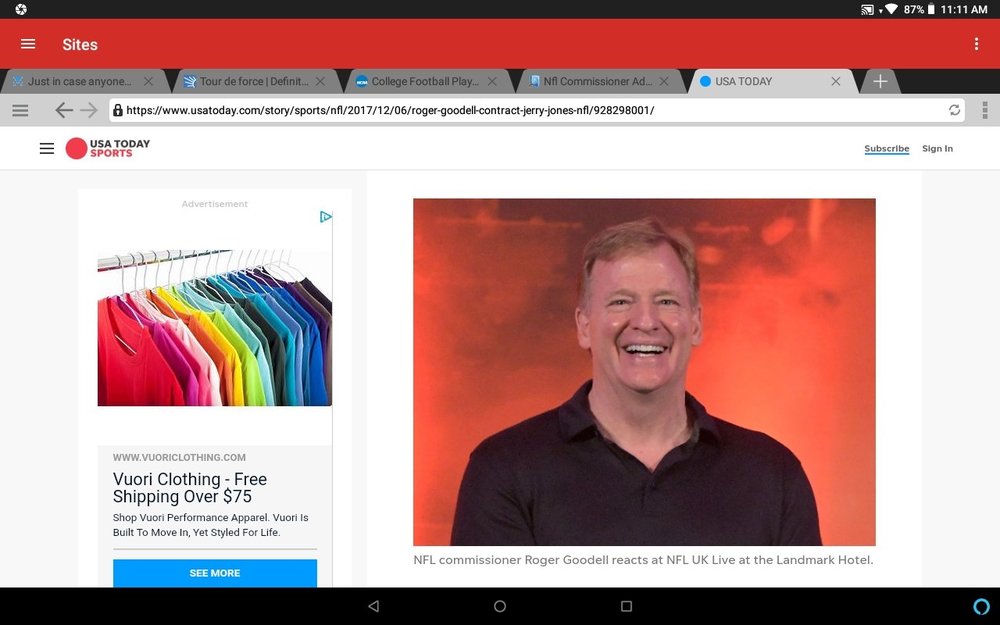Open the Vuori Clothing Free Shipping headline

point(190,488)
